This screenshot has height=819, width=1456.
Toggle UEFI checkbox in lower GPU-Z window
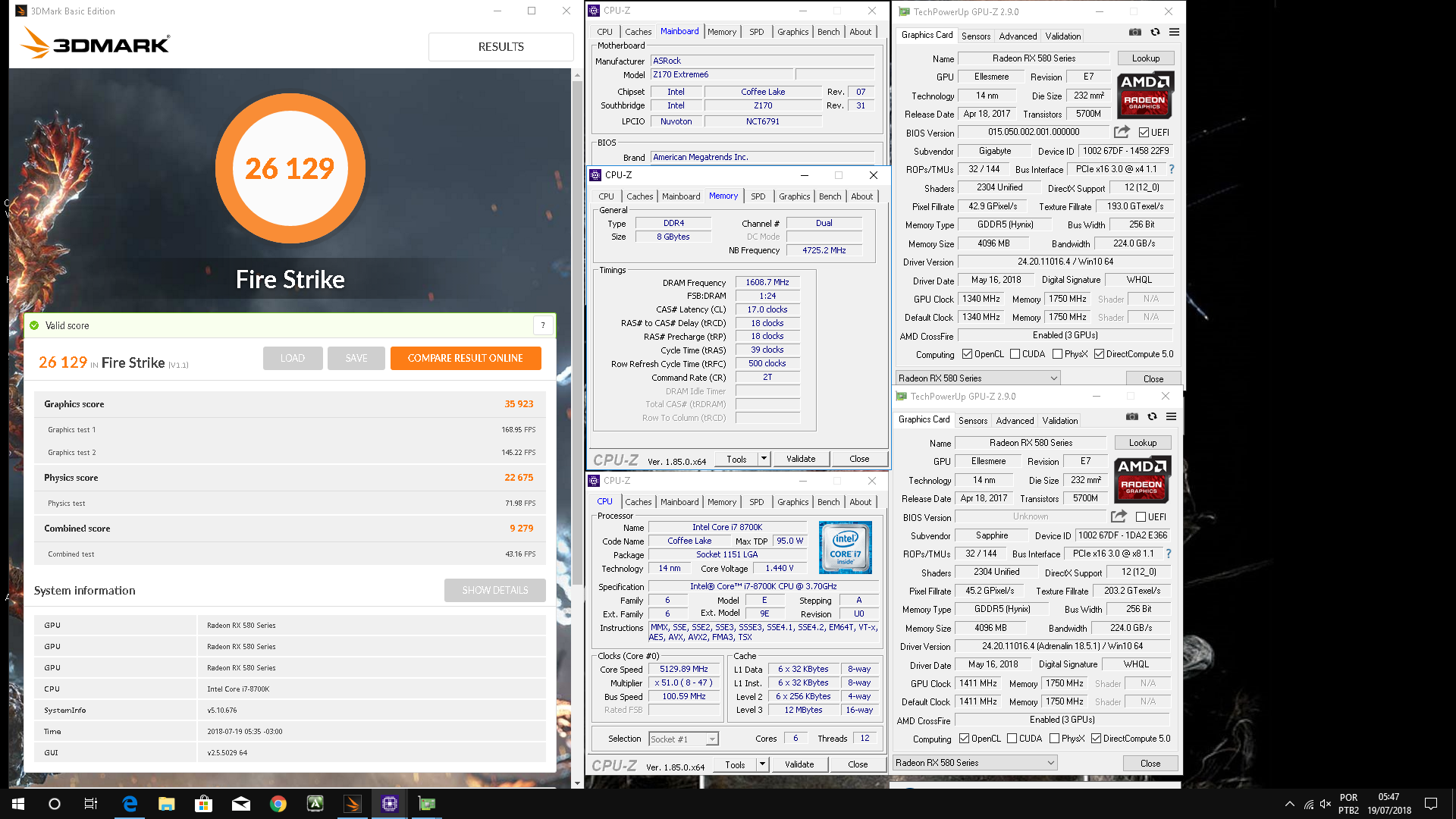[1141, 517]
